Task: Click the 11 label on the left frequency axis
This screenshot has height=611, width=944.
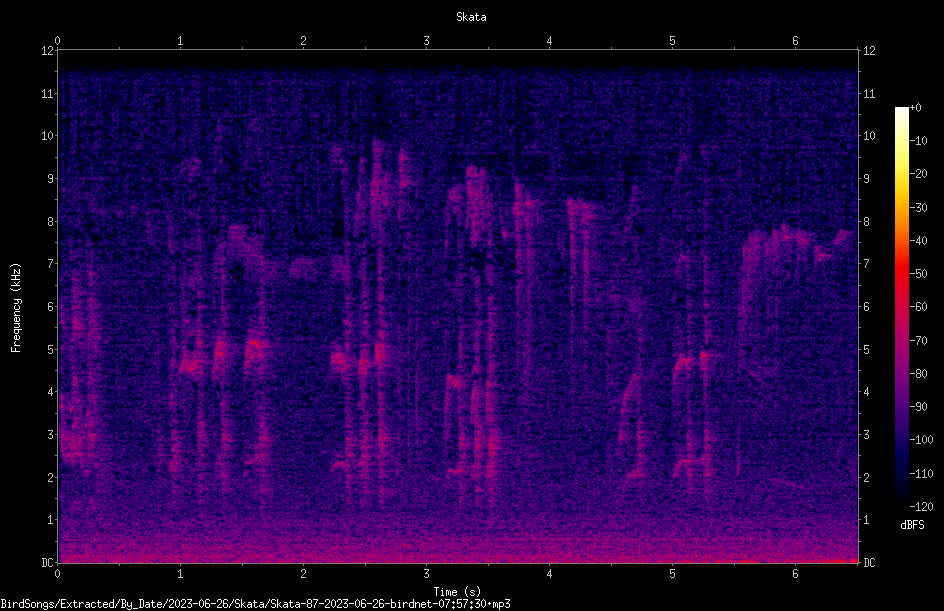Action: point(47,94)
